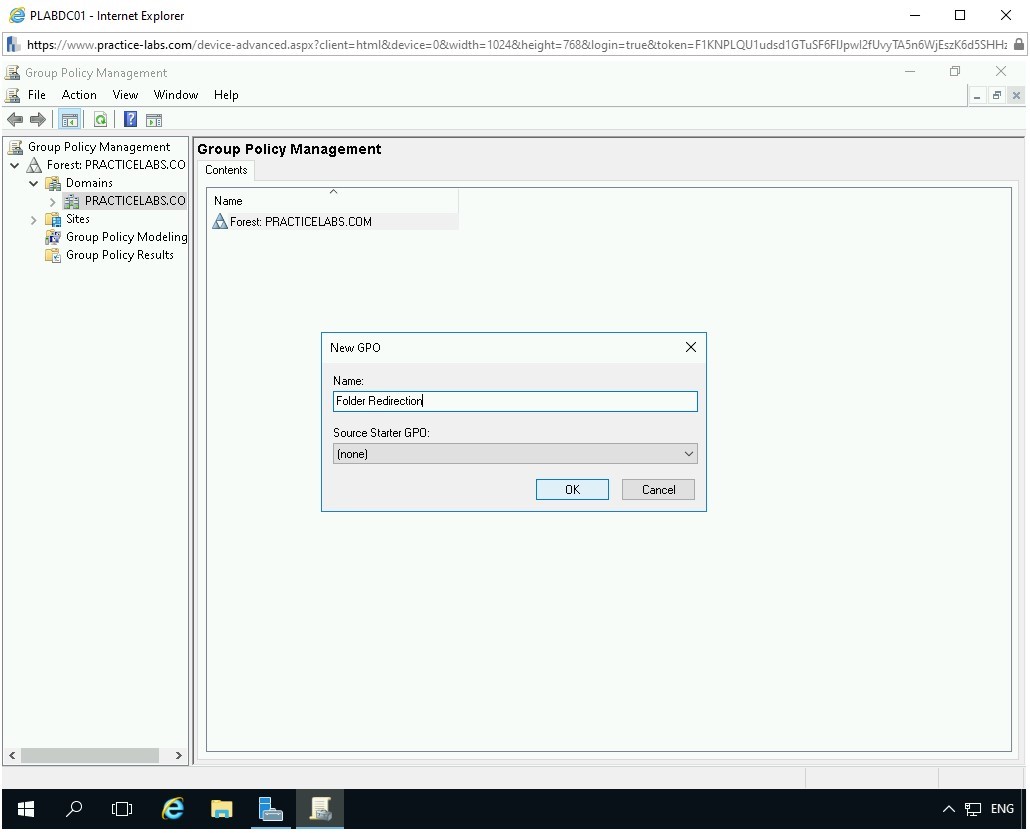Select Group Policy Management root node
This screenshot has width=1030, height=833.
99,146
